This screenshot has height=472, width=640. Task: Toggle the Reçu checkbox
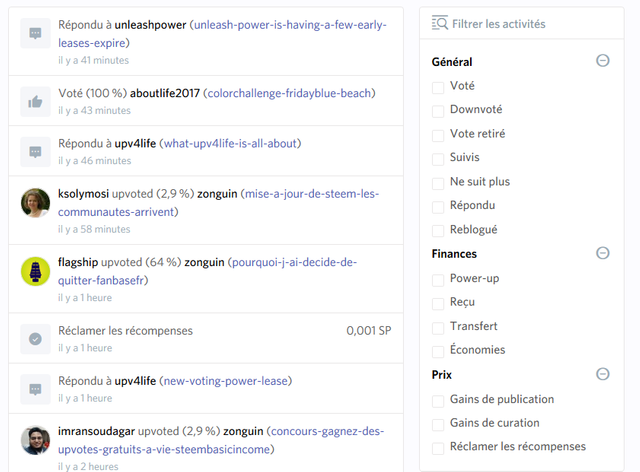438,304
